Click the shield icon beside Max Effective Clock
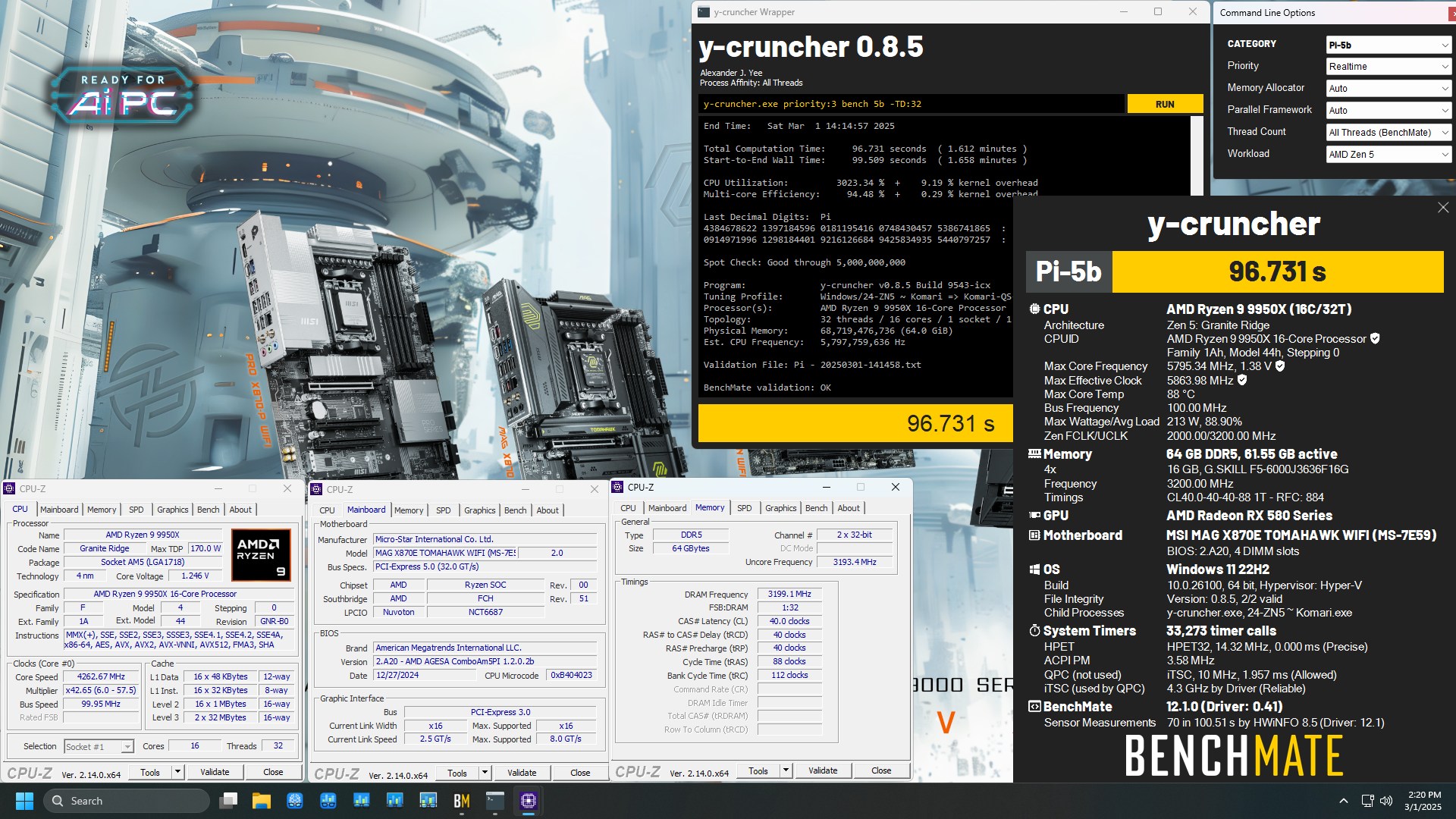This screenshot has width=1456, height=819. coord(1242,380)
